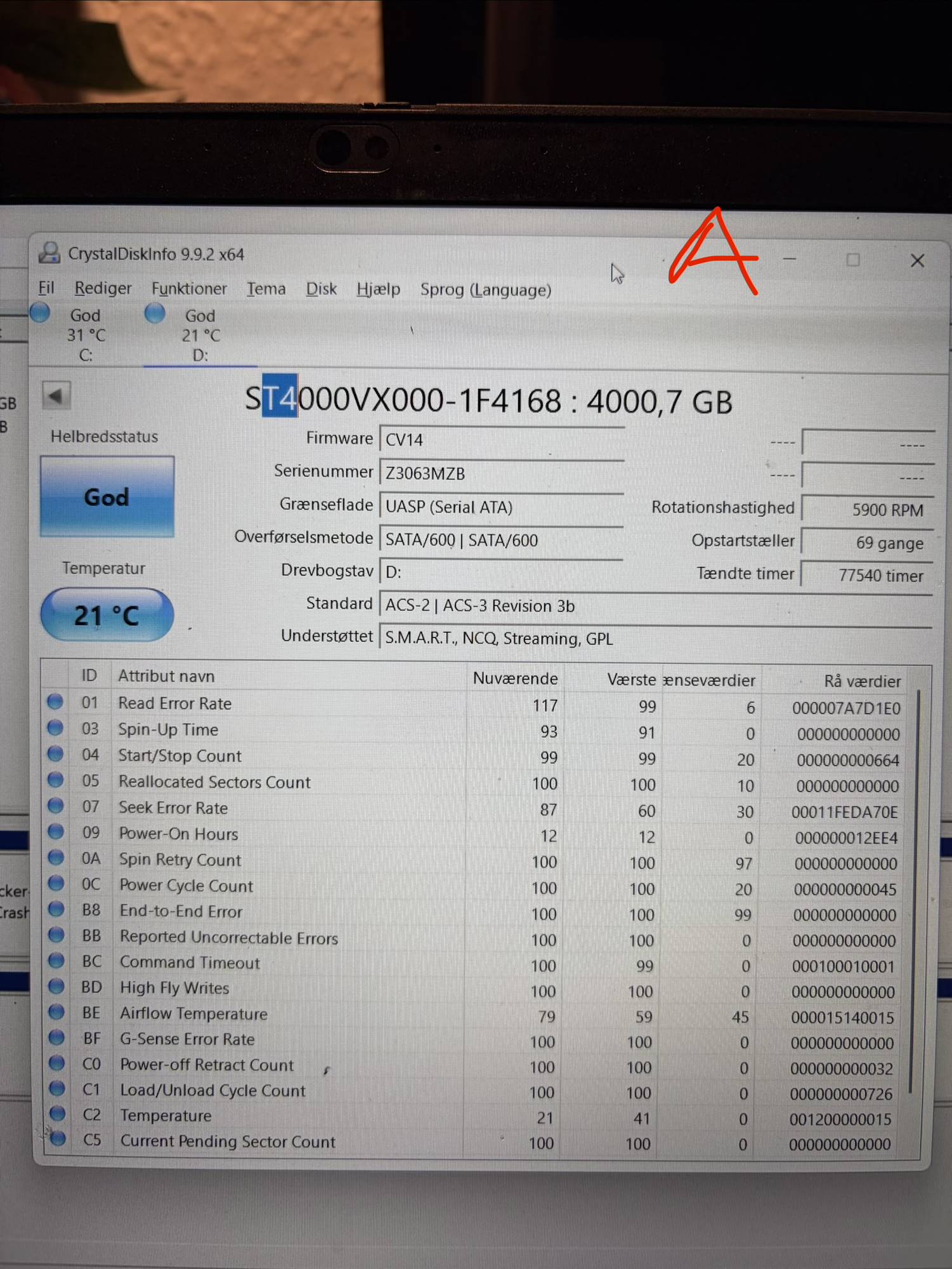Click the status icon for Reported Uncorrectable Errors
952x1269 pixels.
tap(56, 935)
